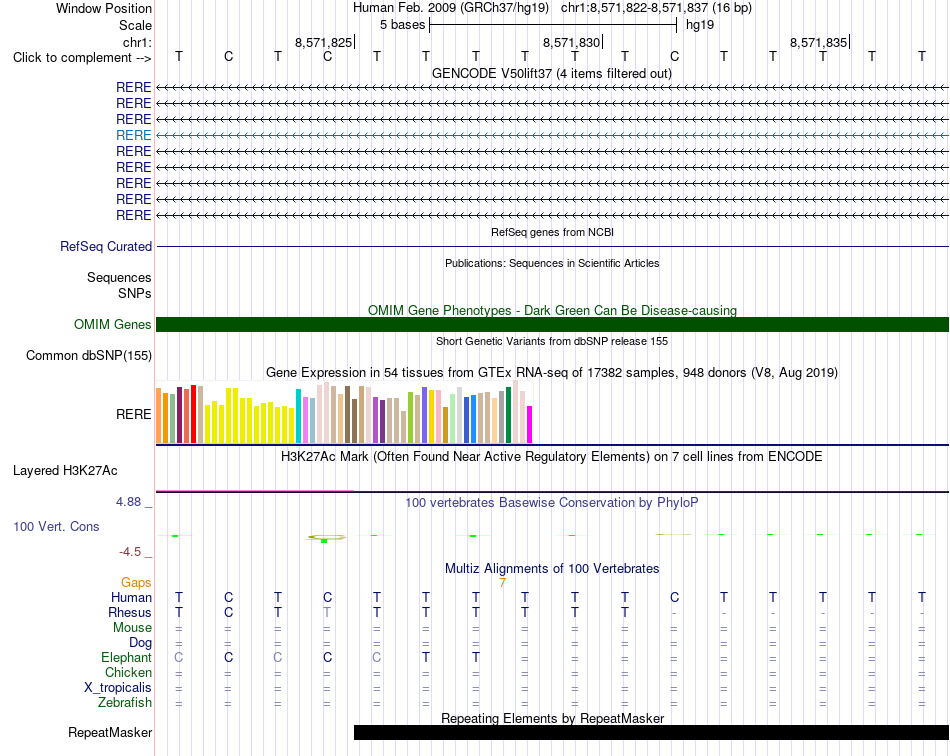Screen dimensions: 950x756
Task: Click the X_tropicalis alignment row label
Action: 118,688
